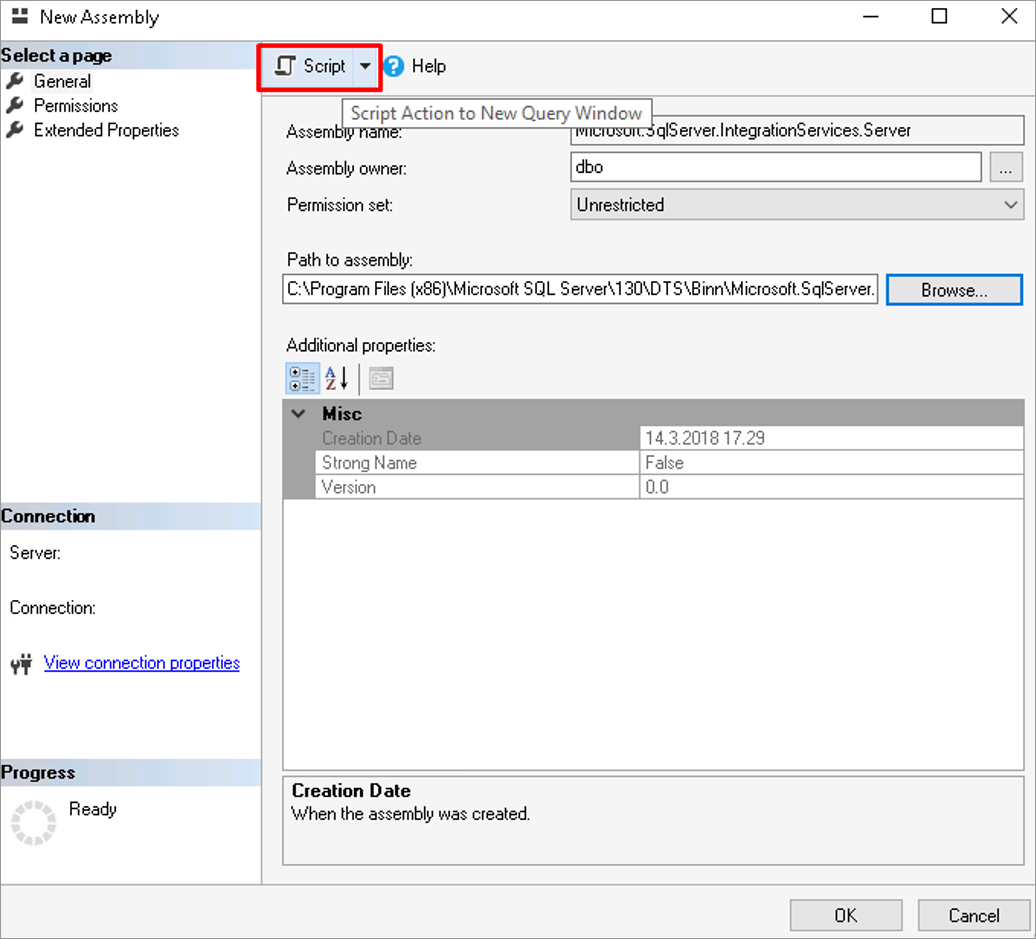The height and width of the screenshot is (939, 1036).
Task: Open the General page
Action: tap(62, 82)
